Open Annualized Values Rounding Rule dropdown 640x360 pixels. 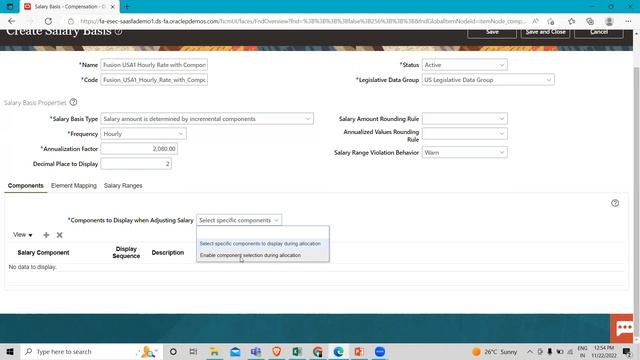(x=465, y=133)
